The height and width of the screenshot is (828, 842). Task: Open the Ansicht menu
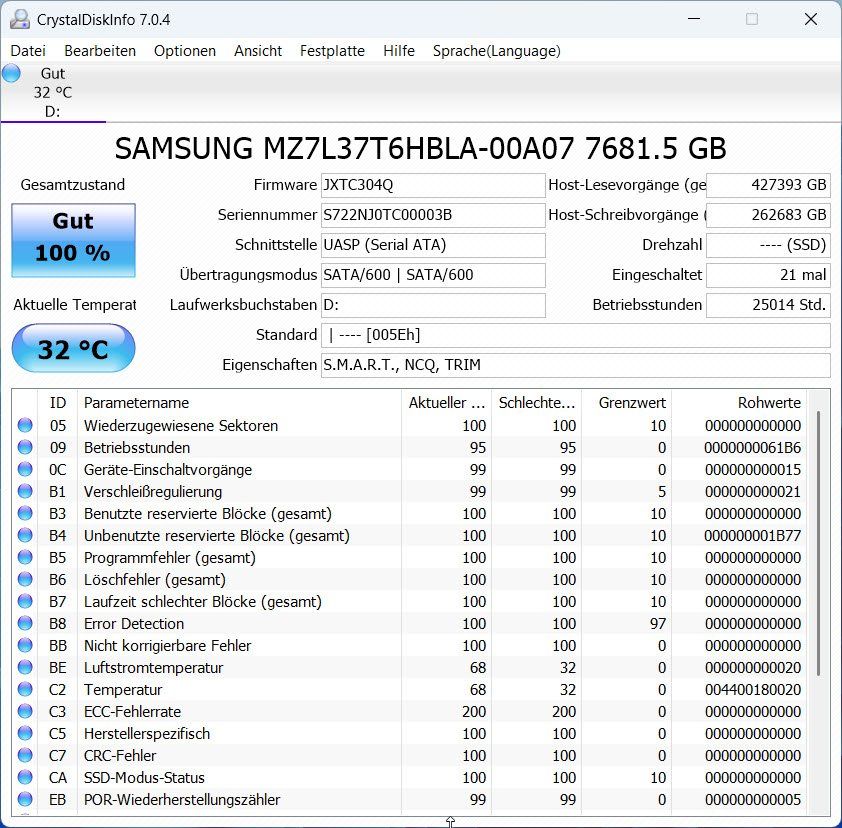[x=258, y=51]
